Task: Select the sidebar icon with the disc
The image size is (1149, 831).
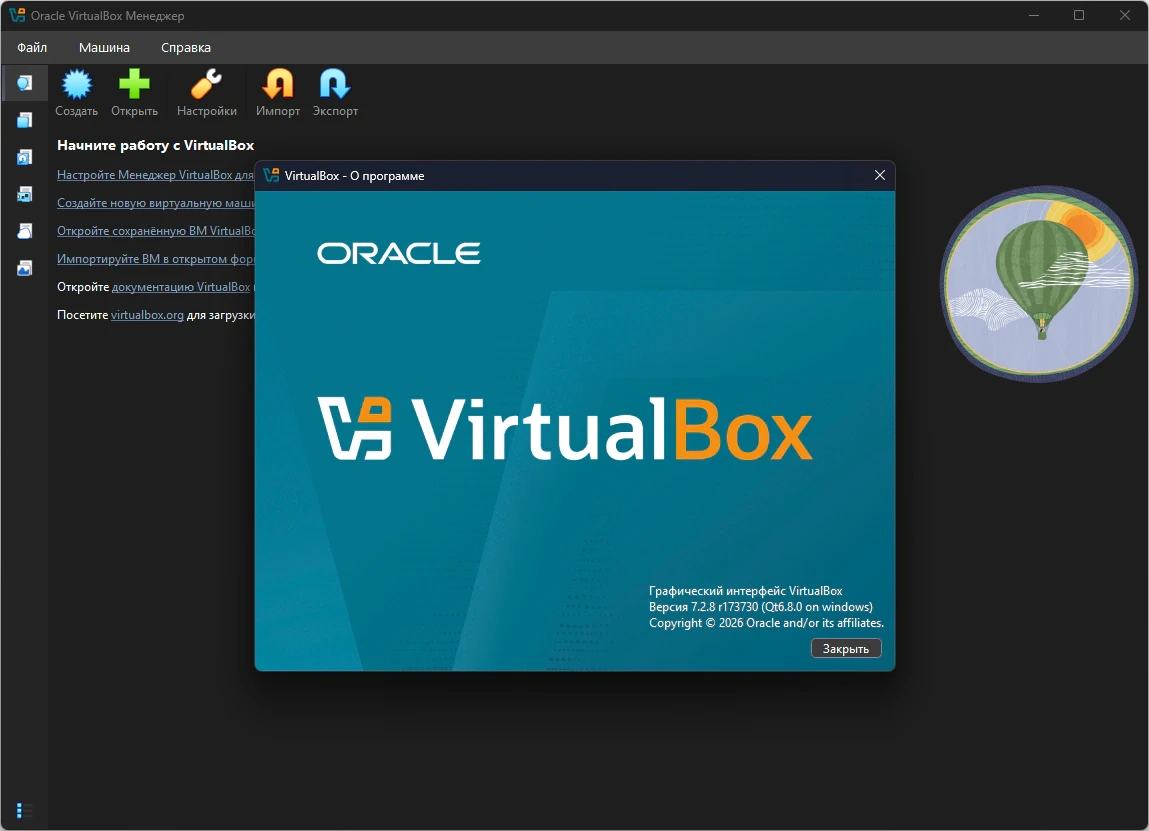Action: click(x=25, y=157)
